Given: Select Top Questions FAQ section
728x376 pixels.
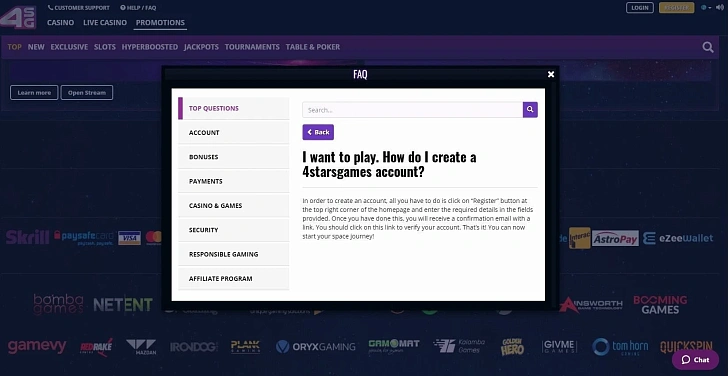Looking at the screenshot, I should 234,108.
